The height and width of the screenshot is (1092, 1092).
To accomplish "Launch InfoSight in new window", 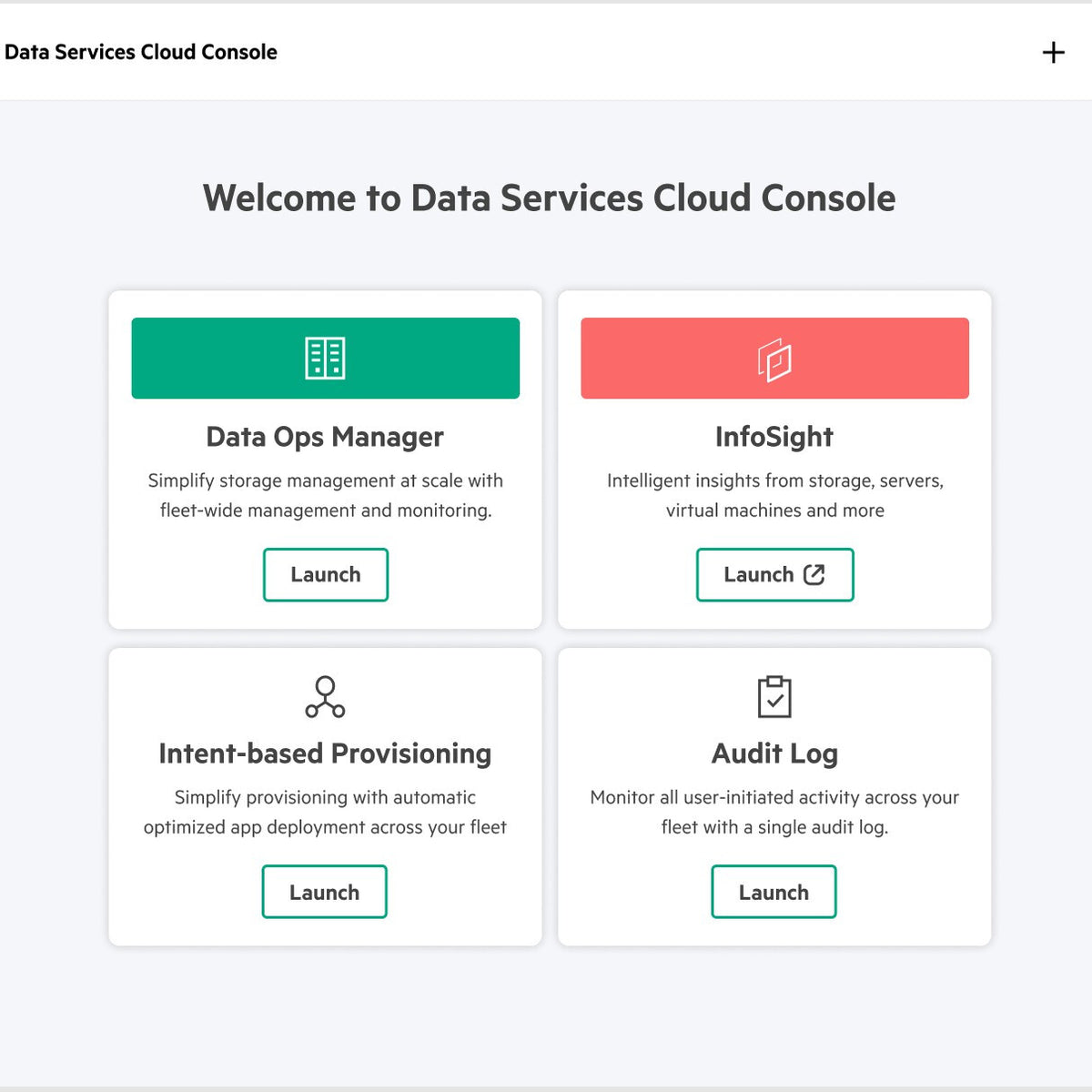I will click(x=774, y=574).
